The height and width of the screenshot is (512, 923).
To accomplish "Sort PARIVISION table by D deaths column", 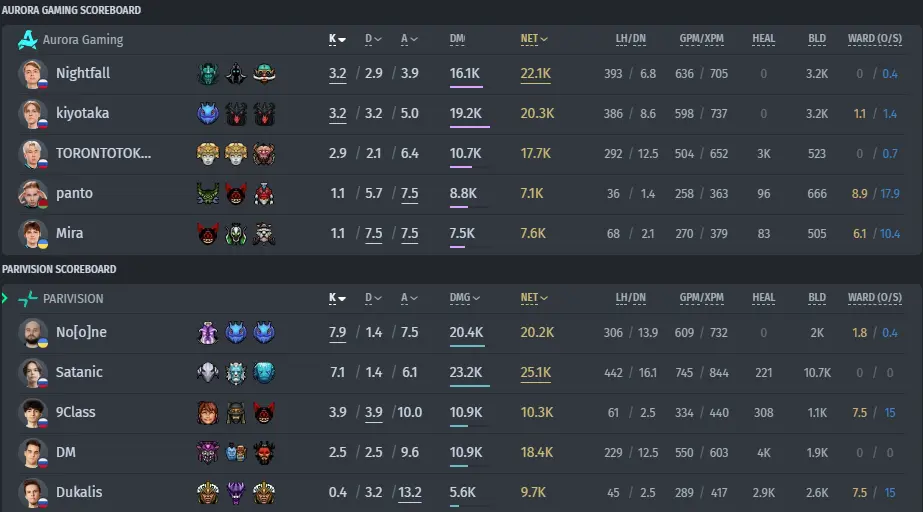I will coord(373,298).
